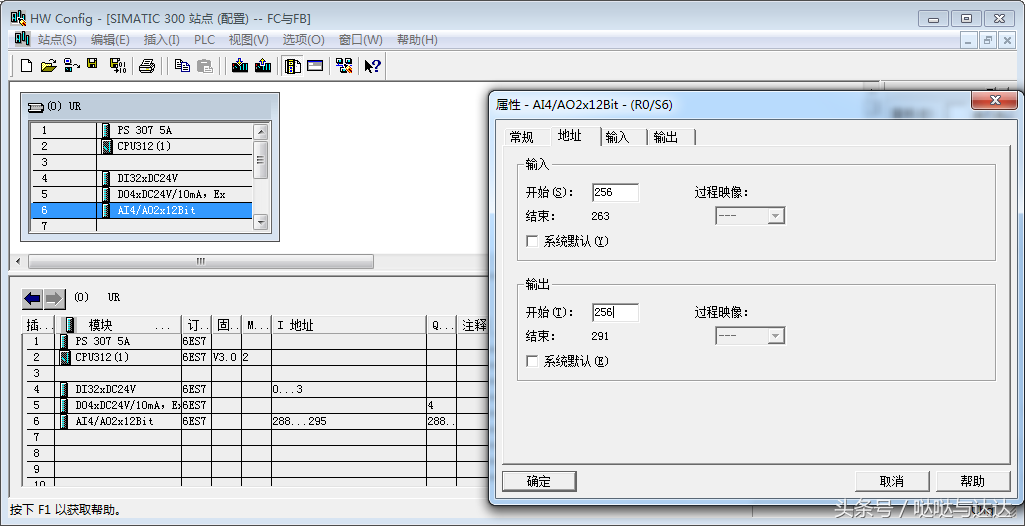Click the 288...295 address cell
The height and width of the screenshot is (526, 1025).
click(349, 421)
